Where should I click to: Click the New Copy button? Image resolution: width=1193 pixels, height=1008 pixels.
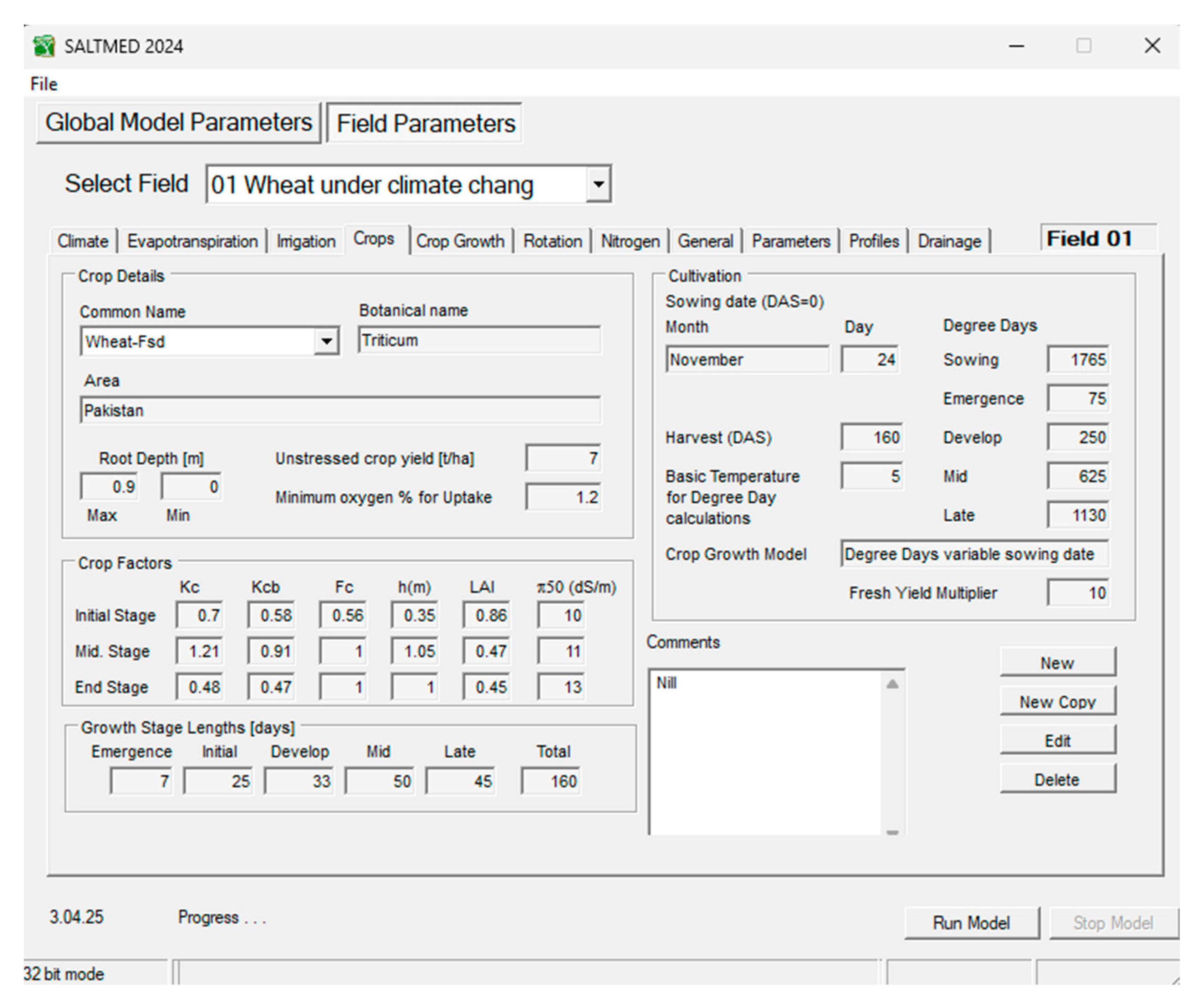click(x=1058, y=701)
